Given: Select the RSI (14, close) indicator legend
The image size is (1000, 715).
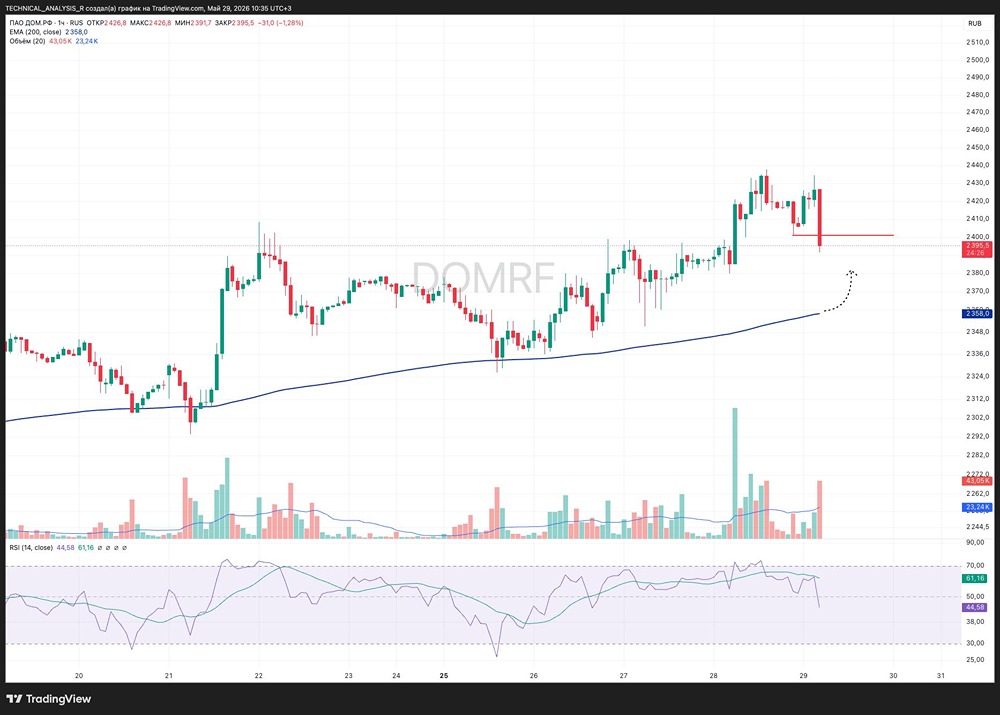Looking at the screenshot, I should coord(31,547).
